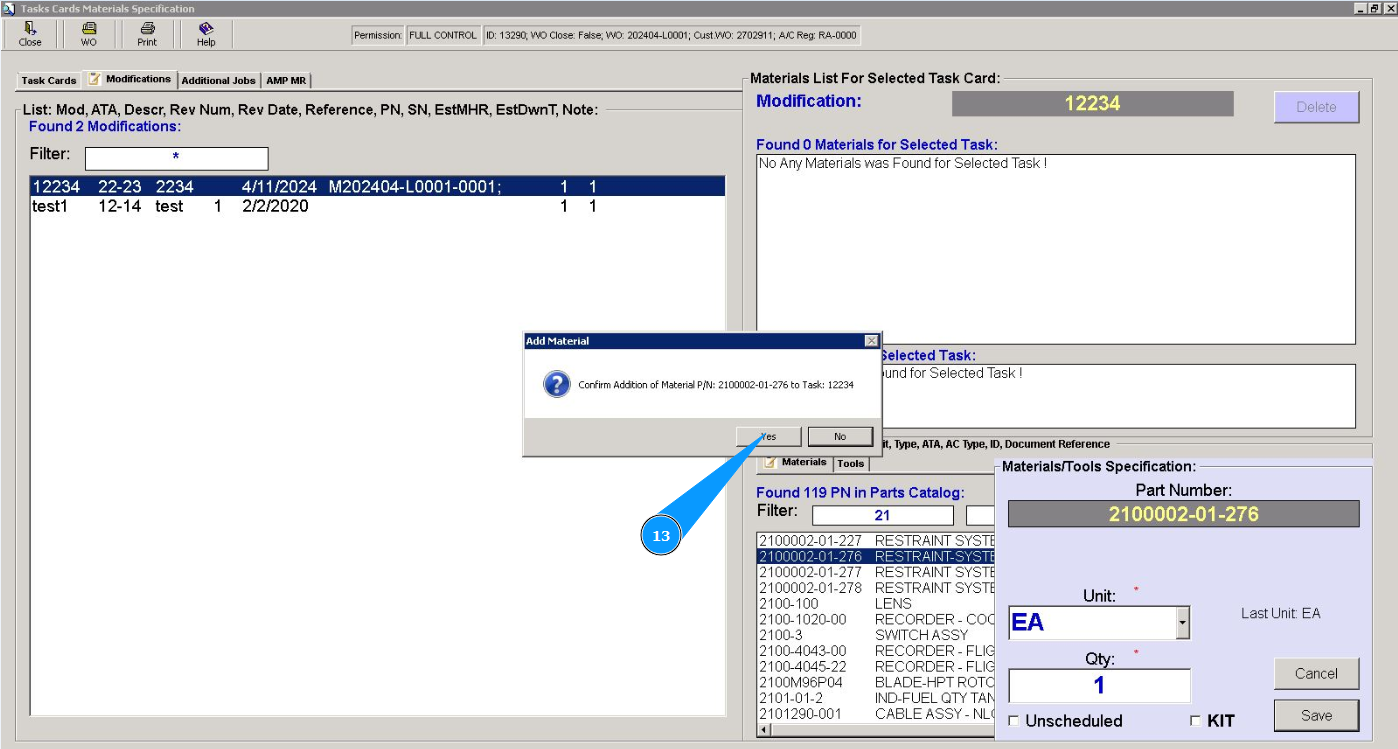Click the Qty input field
Viewport: 1398px width, 749px height.
click(x=1099, y=686)
